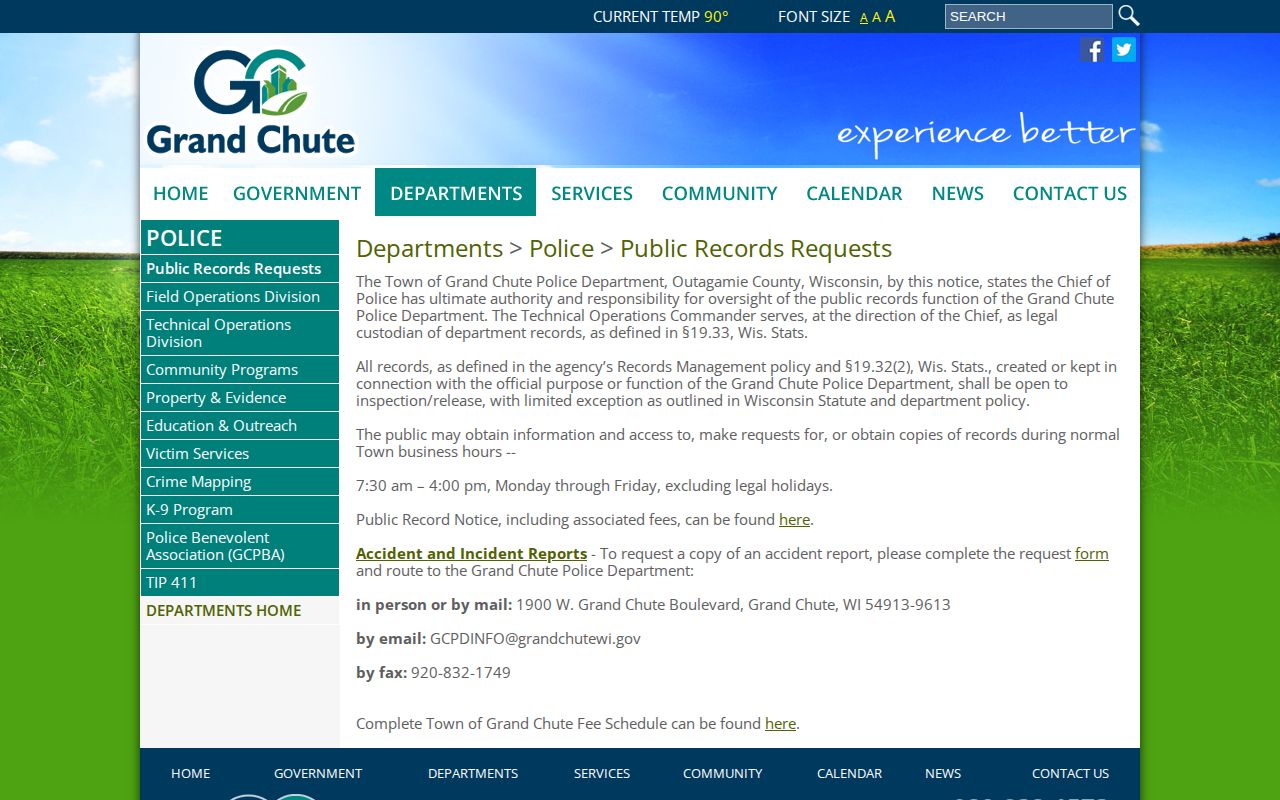The width and height of the screenshot is (1280, 800).
Task: Open the CALENDAR main menu item
Action: (854, 193)
